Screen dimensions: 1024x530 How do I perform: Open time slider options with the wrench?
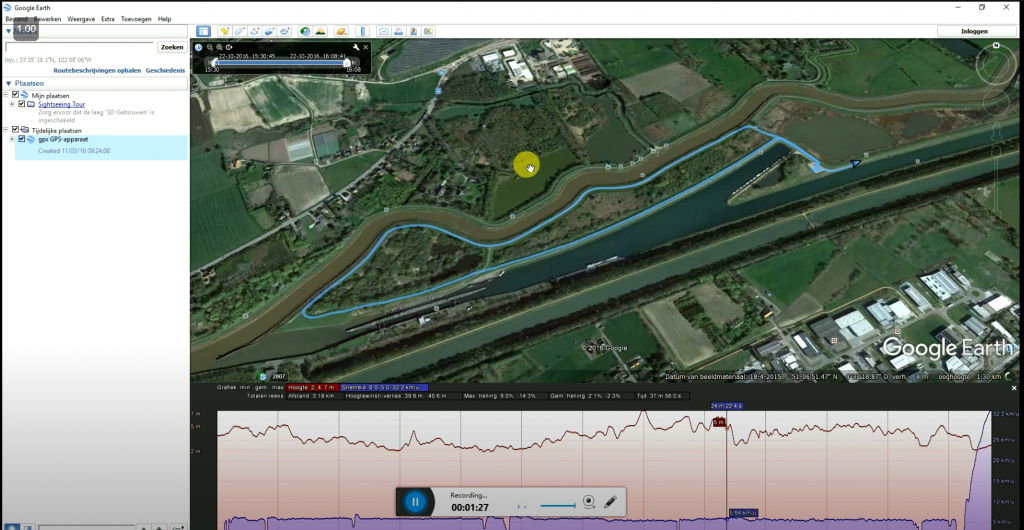coord(356,48)
